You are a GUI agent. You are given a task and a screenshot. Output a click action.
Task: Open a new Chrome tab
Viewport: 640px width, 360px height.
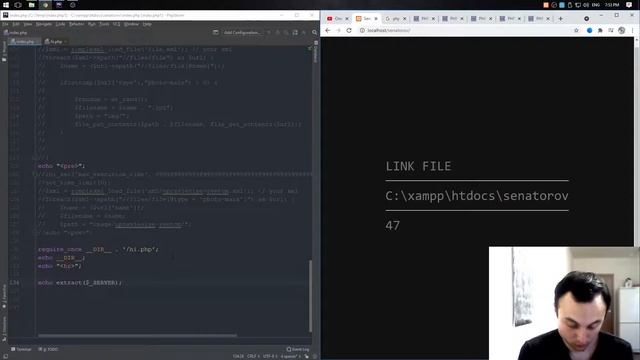[x=560, y=19]
